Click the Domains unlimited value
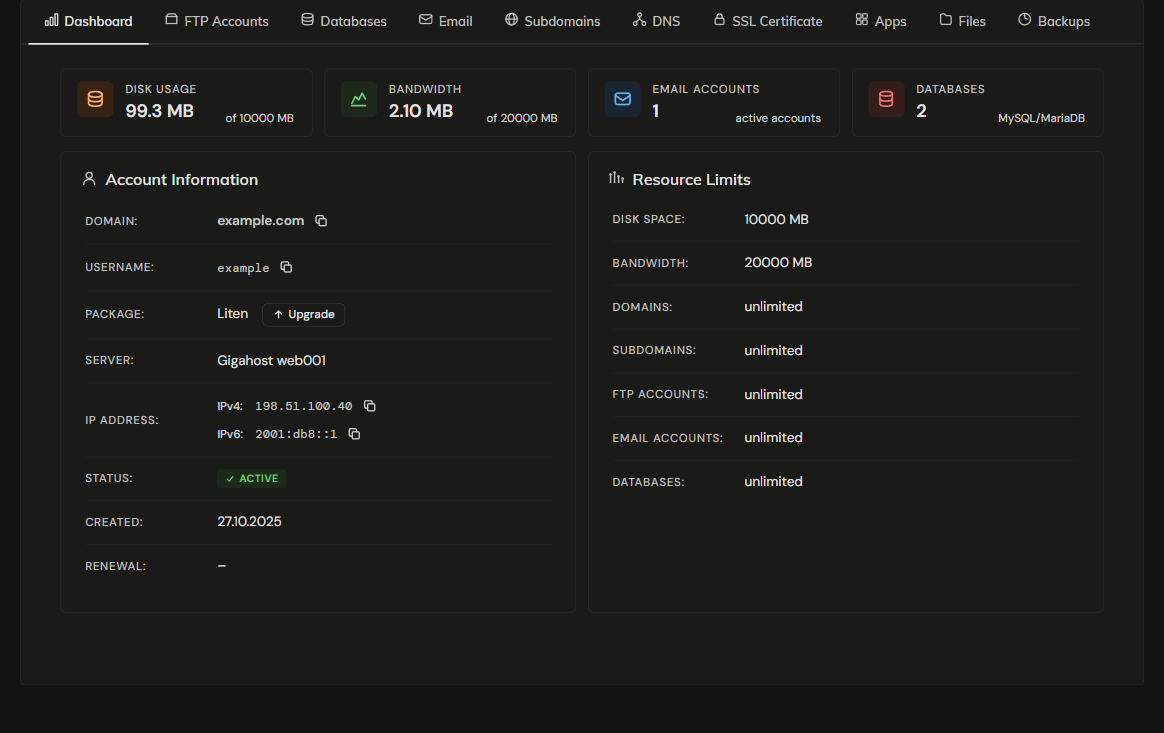This screenshot has height=733, width=1164. point(774,306)
